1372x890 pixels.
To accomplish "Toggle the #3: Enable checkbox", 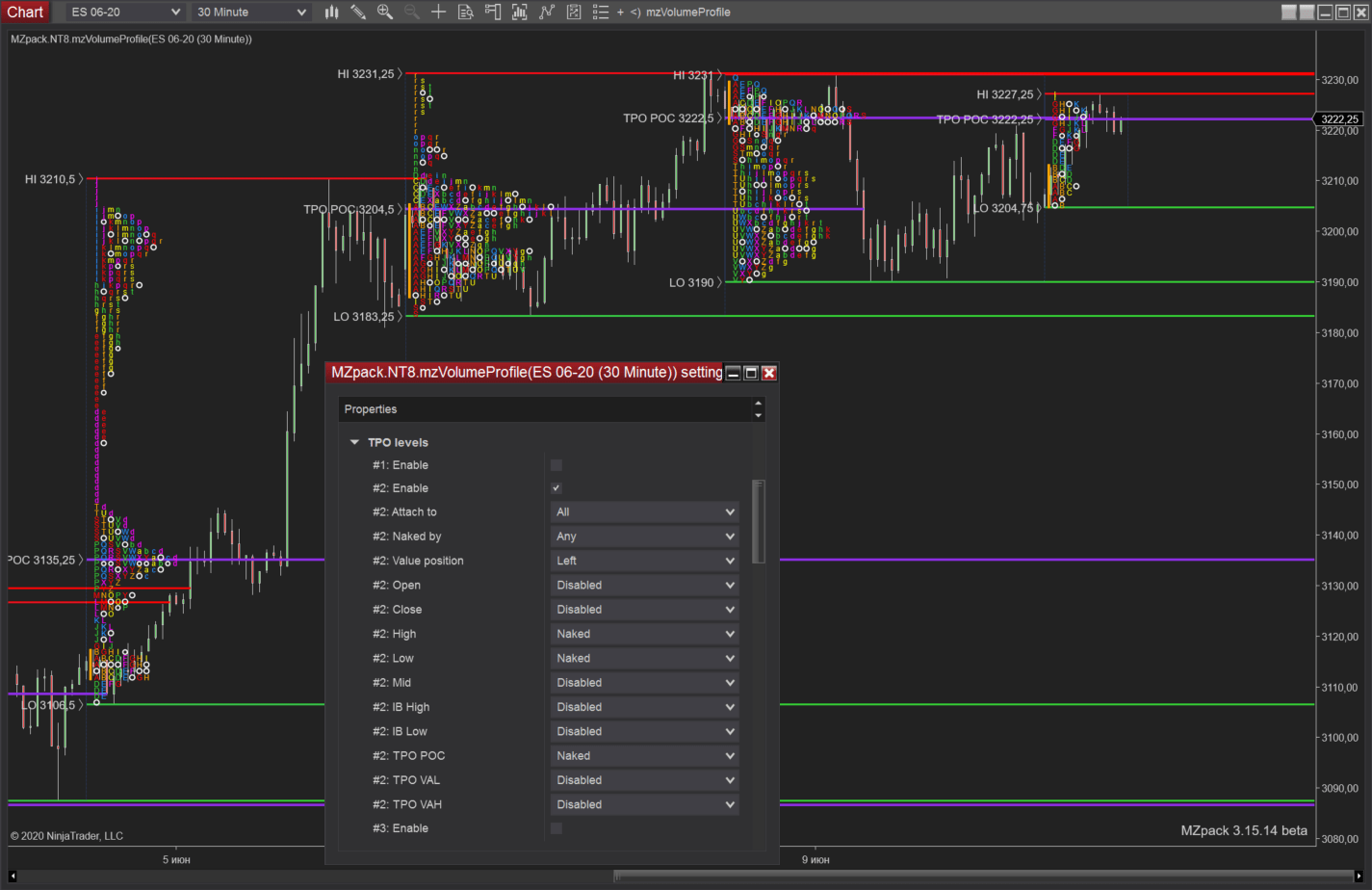I will click(556, 828).
